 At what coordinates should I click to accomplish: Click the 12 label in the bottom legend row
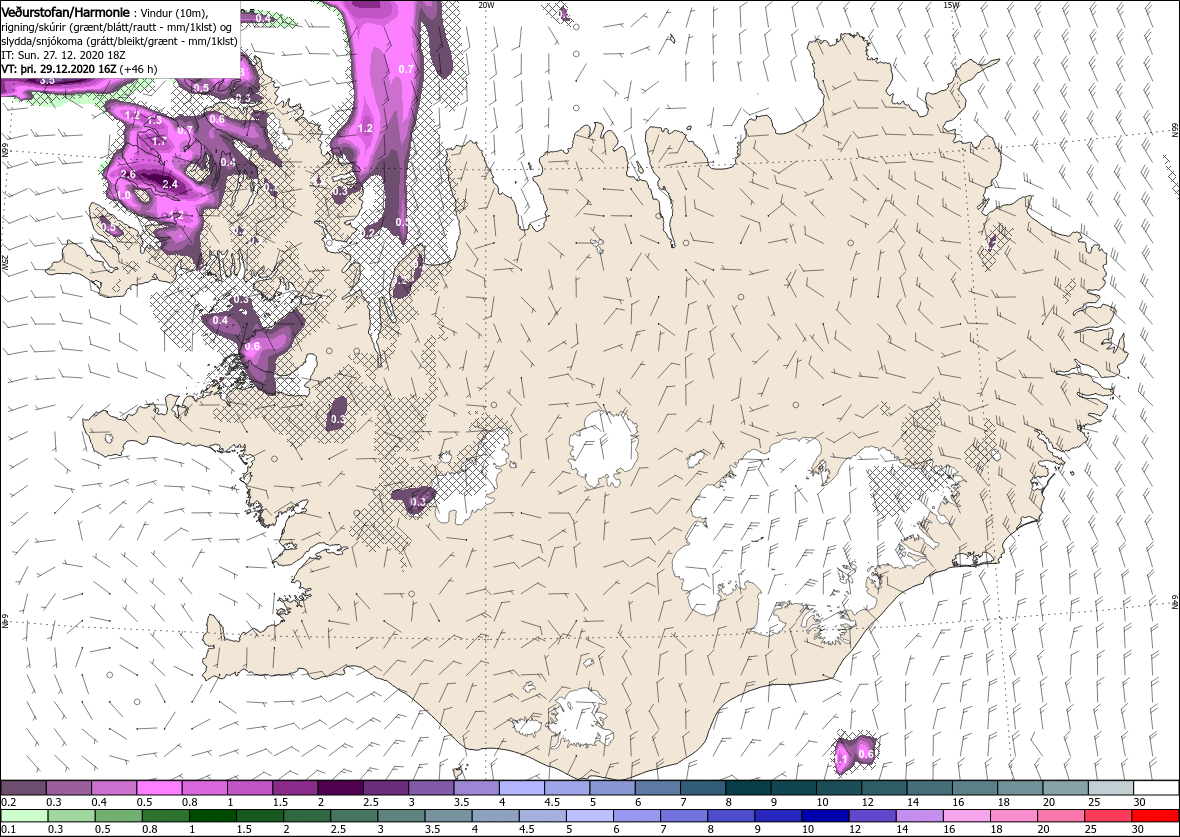click(x=853, y=829)
